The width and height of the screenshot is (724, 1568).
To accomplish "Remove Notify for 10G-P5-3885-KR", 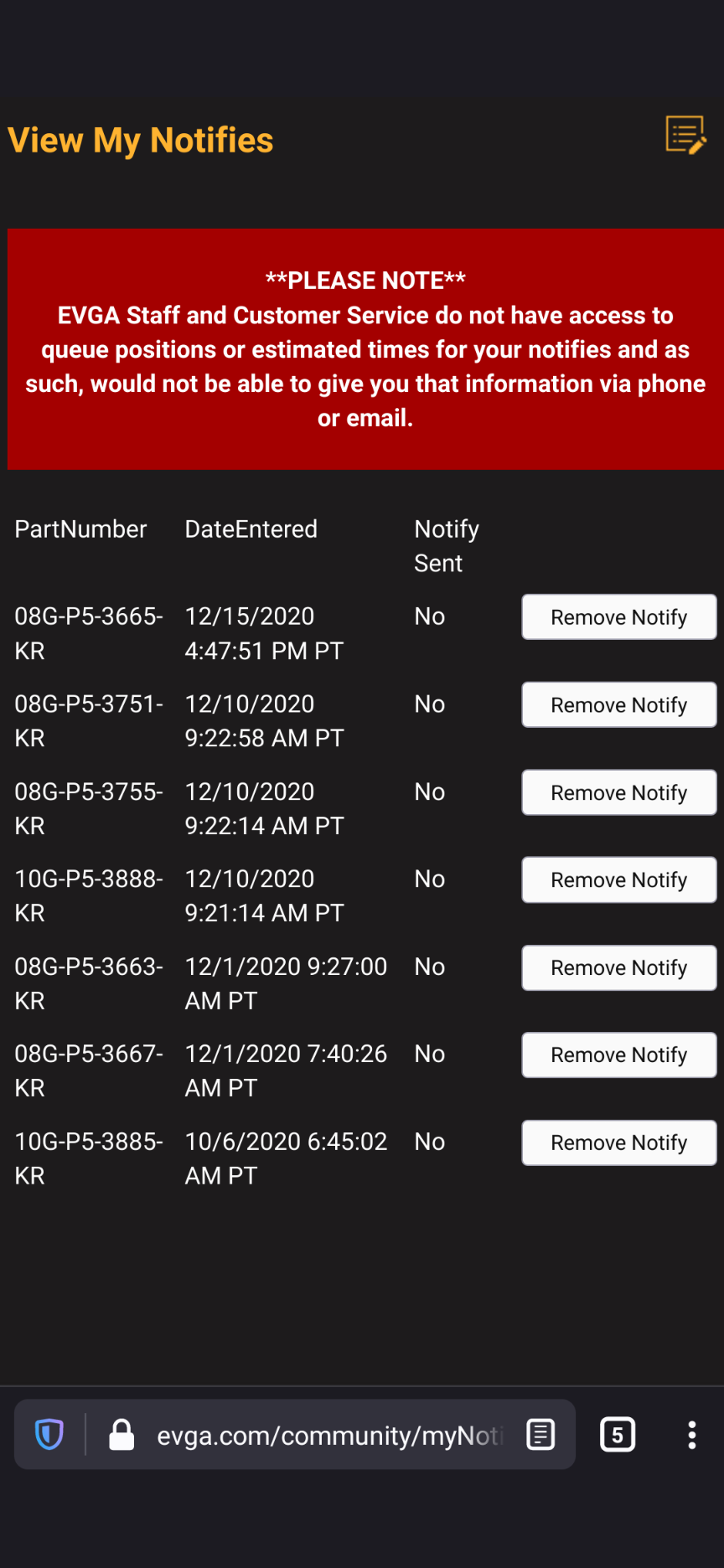I will click(618, 1142).
